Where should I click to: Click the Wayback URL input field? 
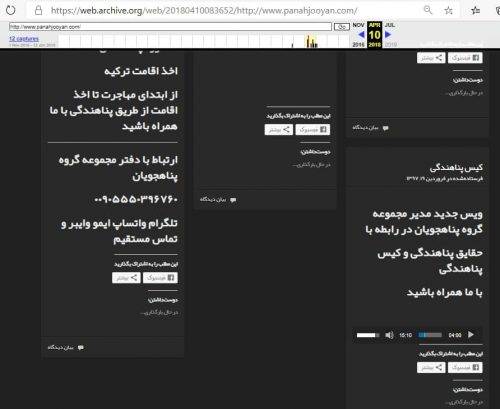170,27
